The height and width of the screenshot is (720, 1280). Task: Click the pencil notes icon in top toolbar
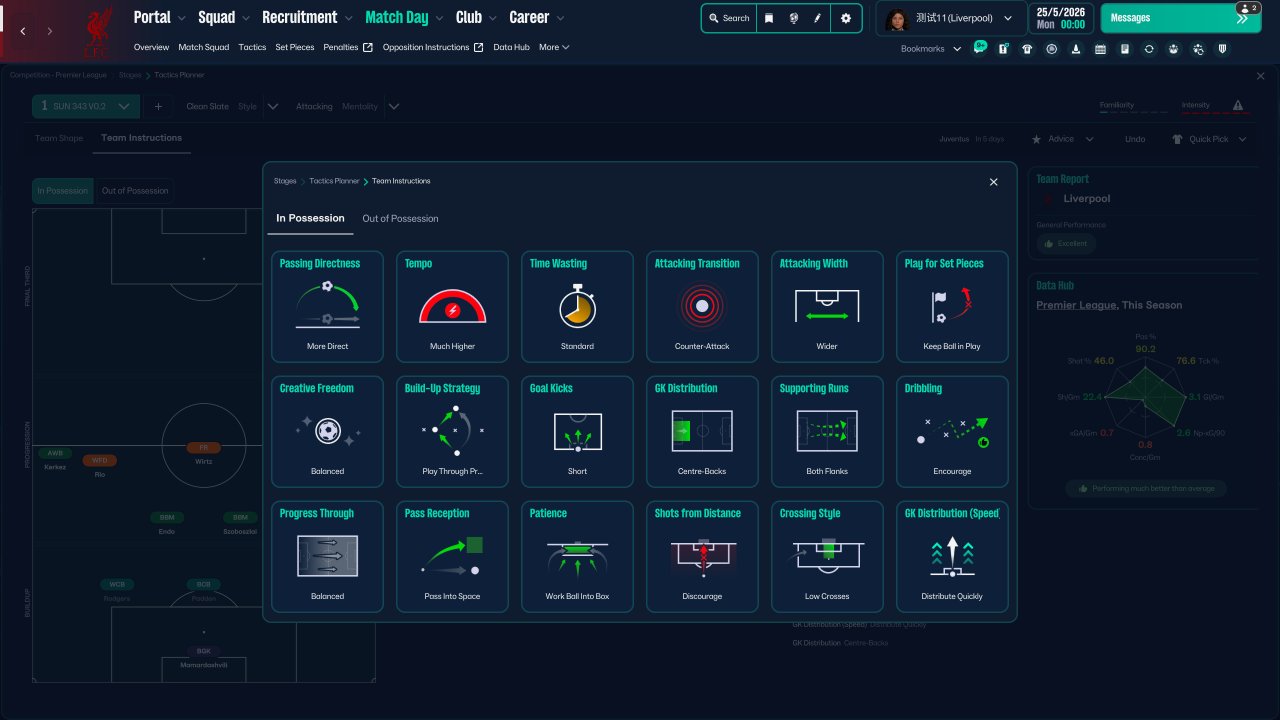[817, 18]
